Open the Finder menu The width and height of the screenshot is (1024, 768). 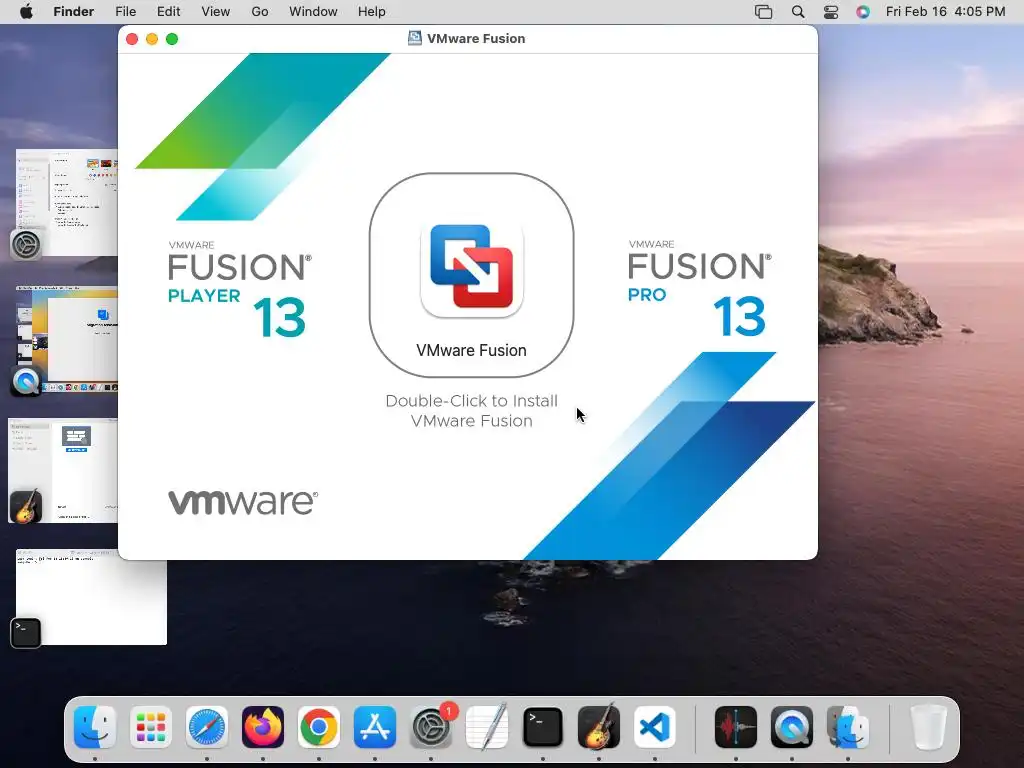pos(74,12)
